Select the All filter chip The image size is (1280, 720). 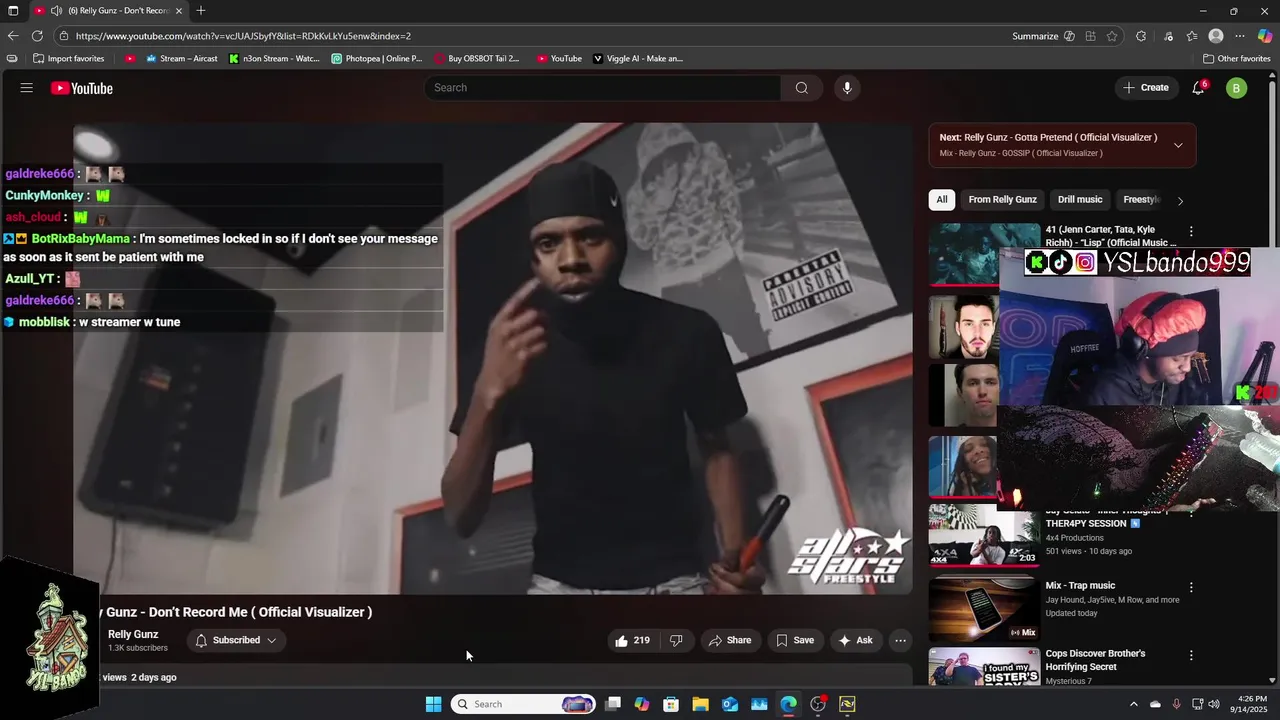pyautogui.click(x=941, y=199)
